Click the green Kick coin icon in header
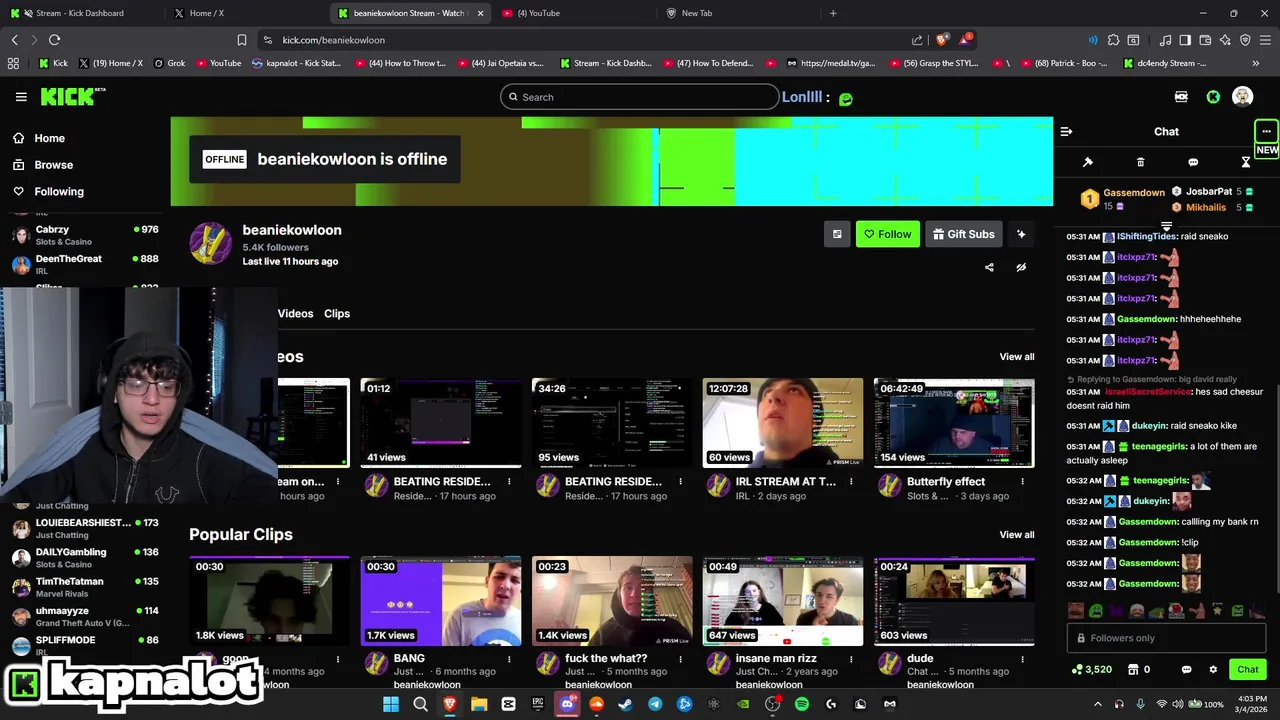The height and width of the screenshot is (720, 1280). click(x=1213, y=97)
